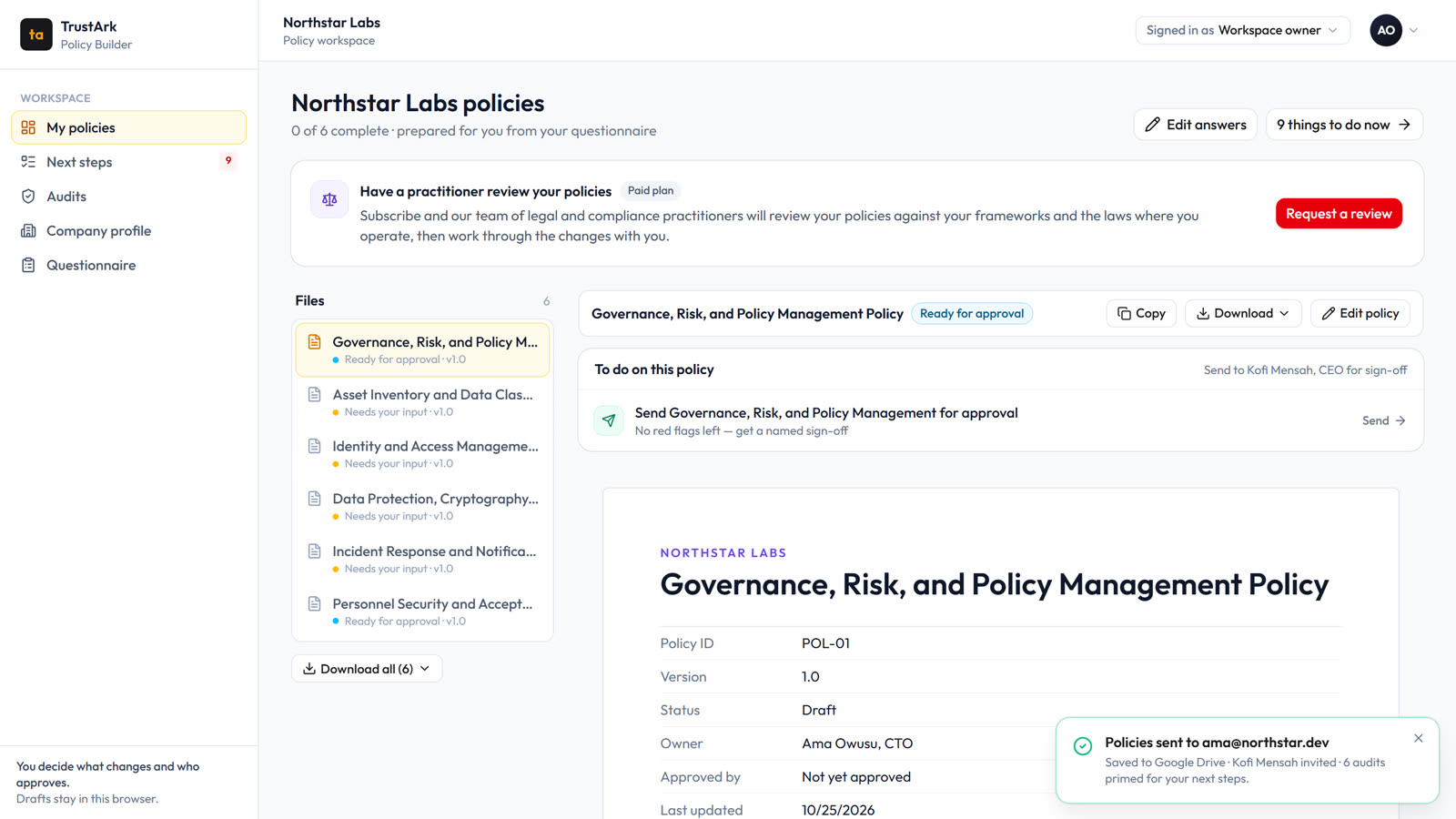Select Incident Response and Notifica... file
This screenshot has width=1456, height=819.
pos(422,560)
